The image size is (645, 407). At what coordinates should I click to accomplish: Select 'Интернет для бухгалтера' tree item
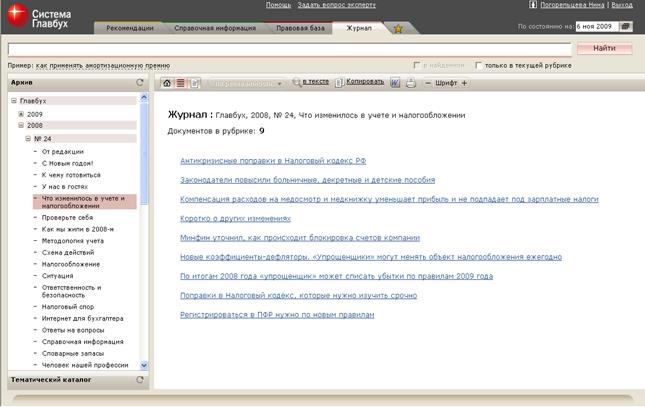(83, 319)
